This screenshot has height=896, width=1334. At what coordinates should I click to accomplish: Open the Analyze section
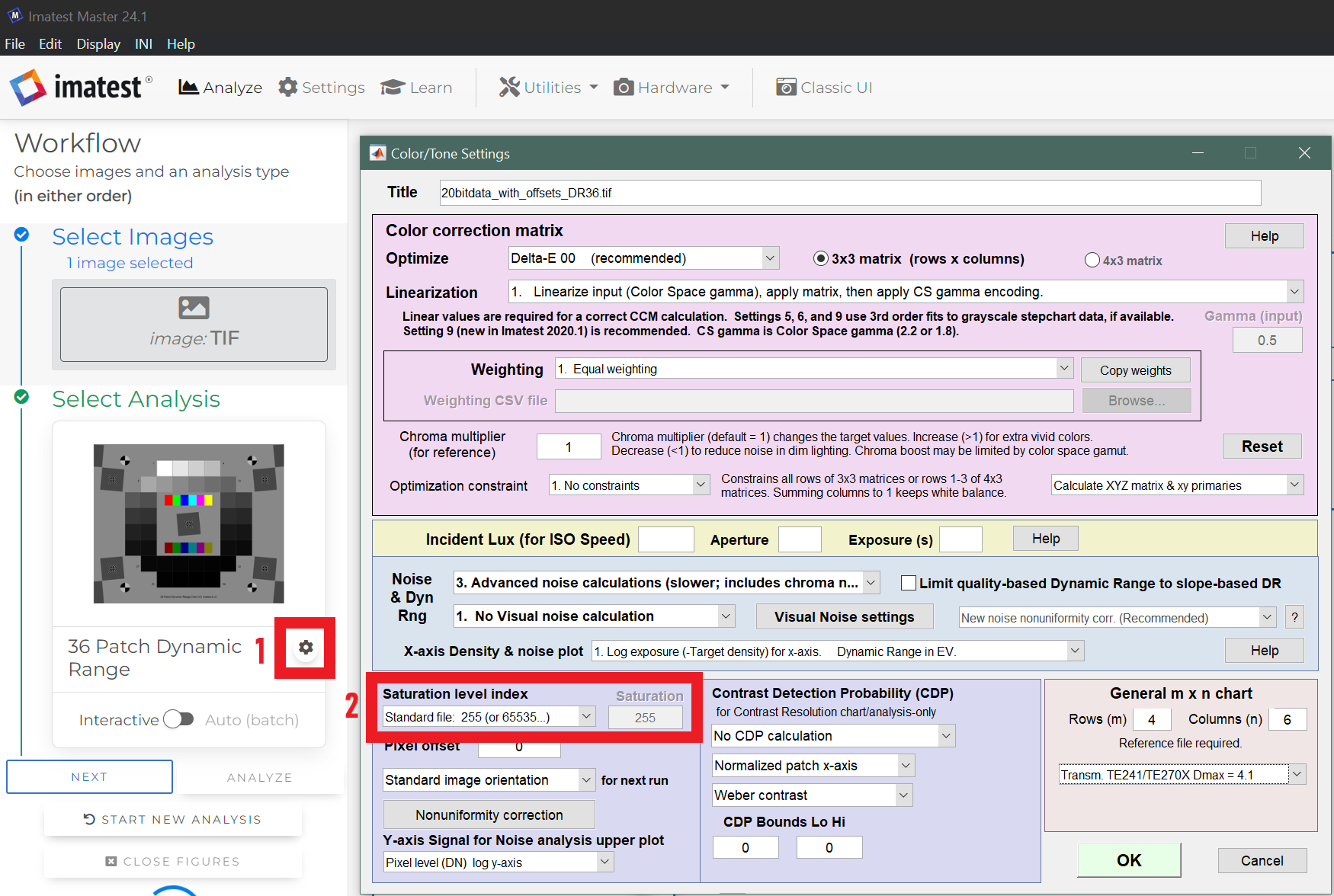click(220, 88)
